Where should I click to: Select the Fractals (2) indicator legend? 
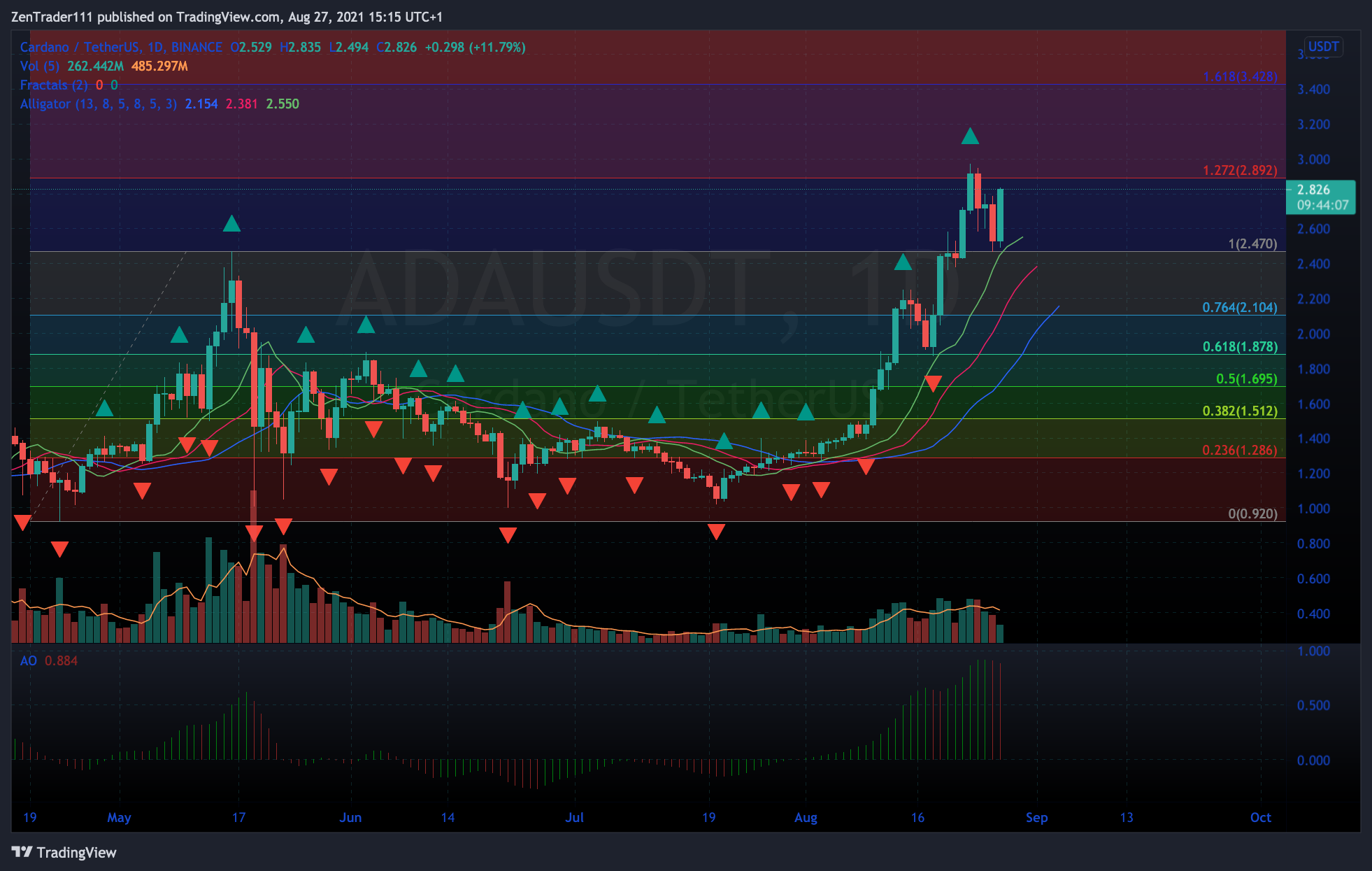pyautogui.click(x=54, y=85)
